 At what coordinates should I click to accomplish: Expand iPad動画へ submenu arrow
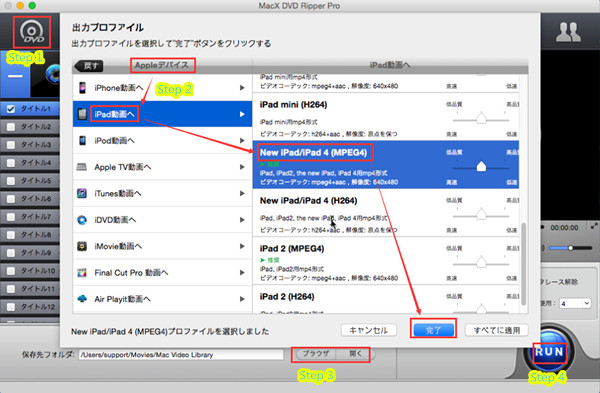tap(242, 114)
